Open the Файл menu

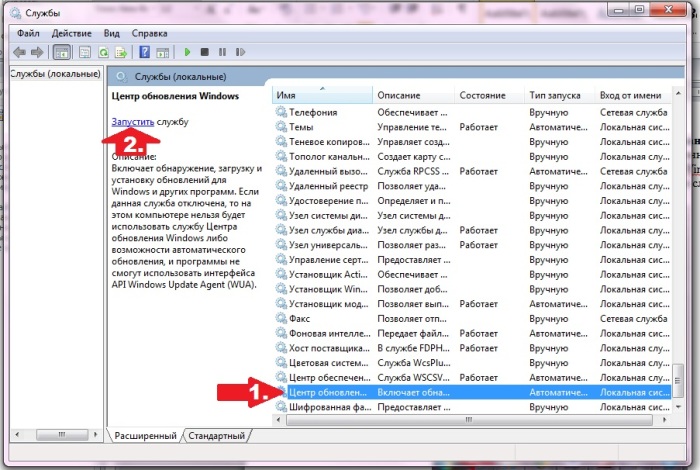(x=28, y=32)
